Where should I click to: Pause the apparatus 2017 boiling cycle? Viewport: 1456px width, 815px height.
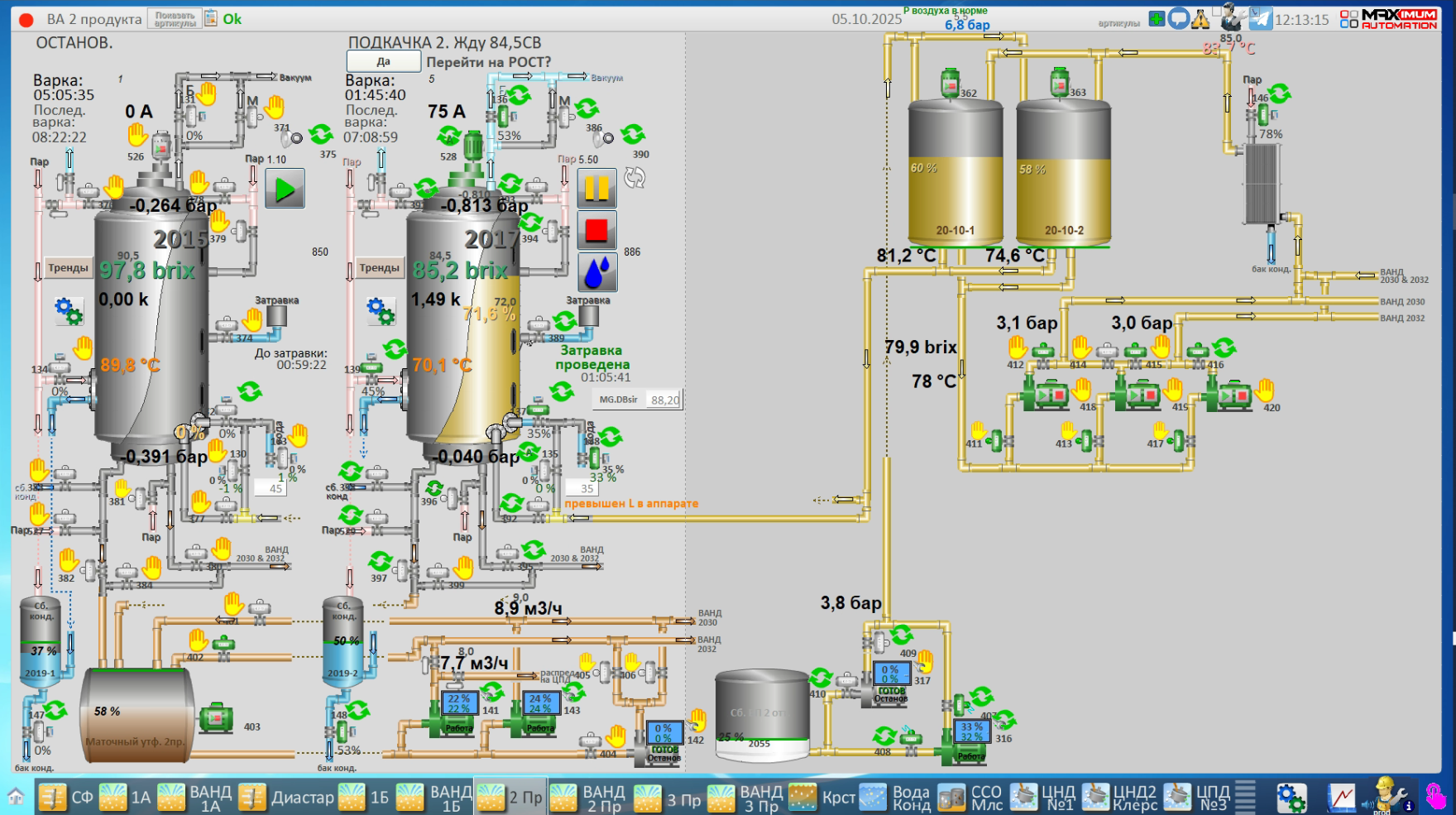click(x=596, y=188)
